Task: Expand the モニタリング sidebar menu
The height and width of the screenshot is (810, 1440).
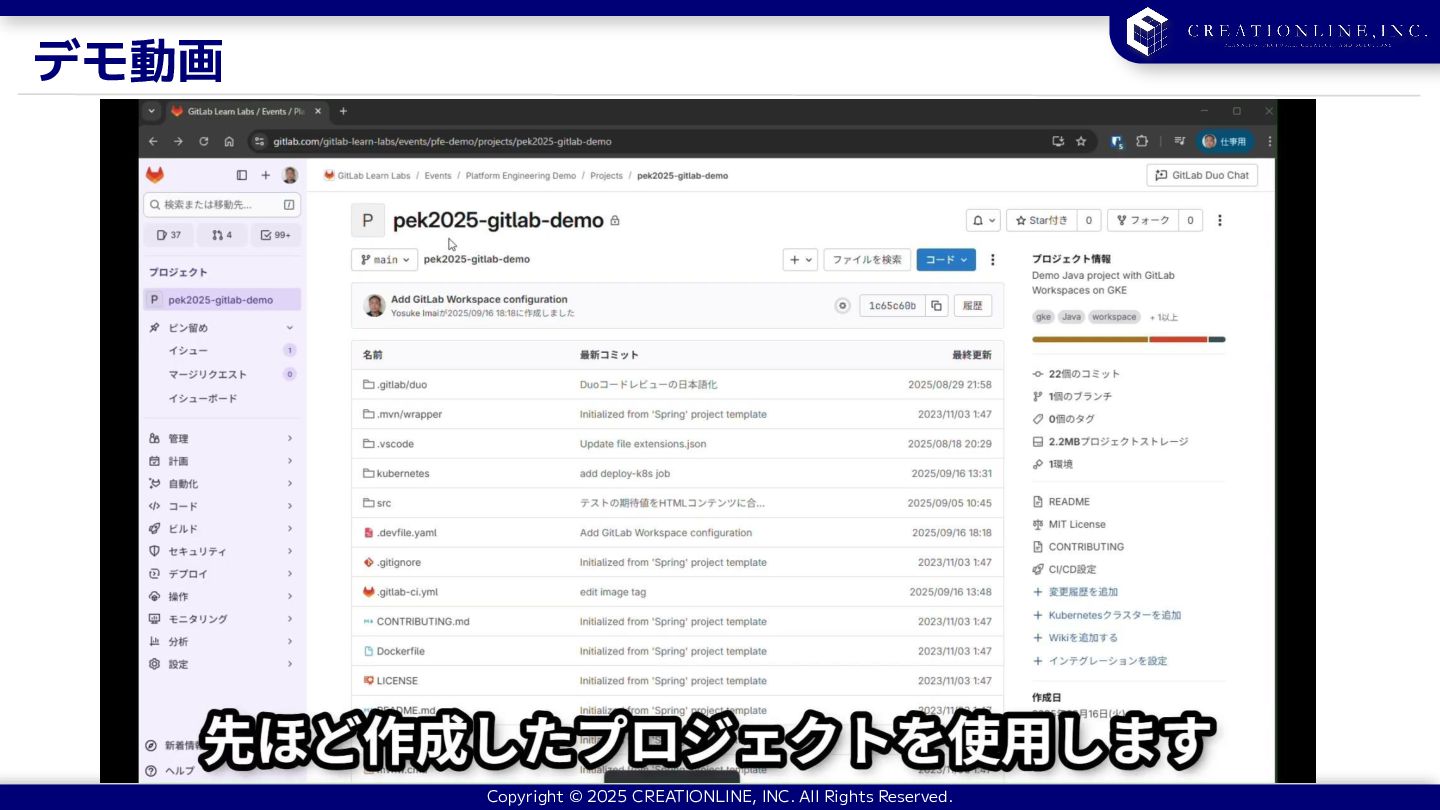Action: 223,619
